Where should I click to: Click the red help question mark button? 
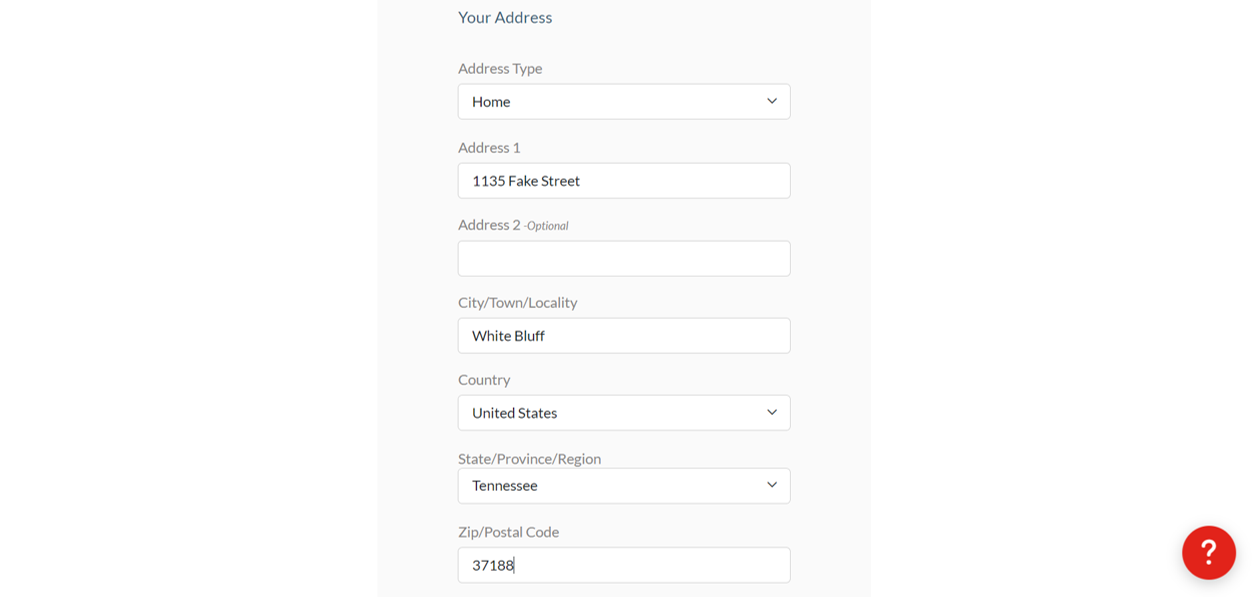click(x=1208, y=552)
